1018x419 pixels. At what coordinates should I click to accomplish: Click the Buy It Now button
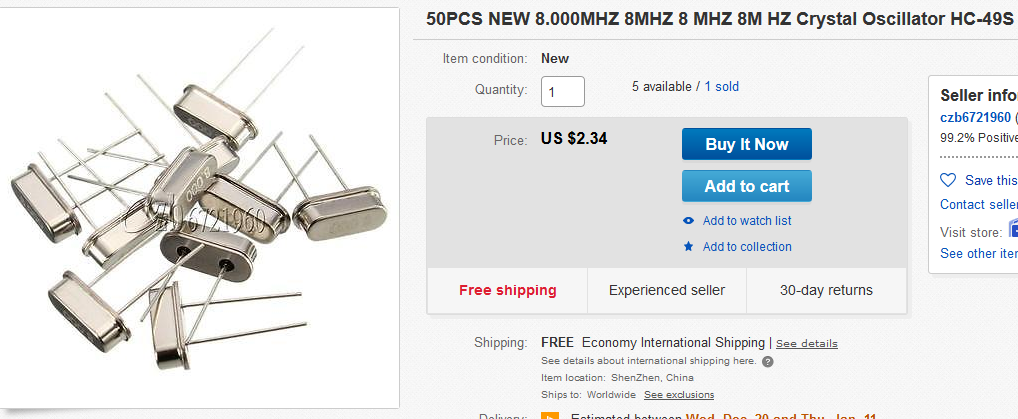coord(746,144)
